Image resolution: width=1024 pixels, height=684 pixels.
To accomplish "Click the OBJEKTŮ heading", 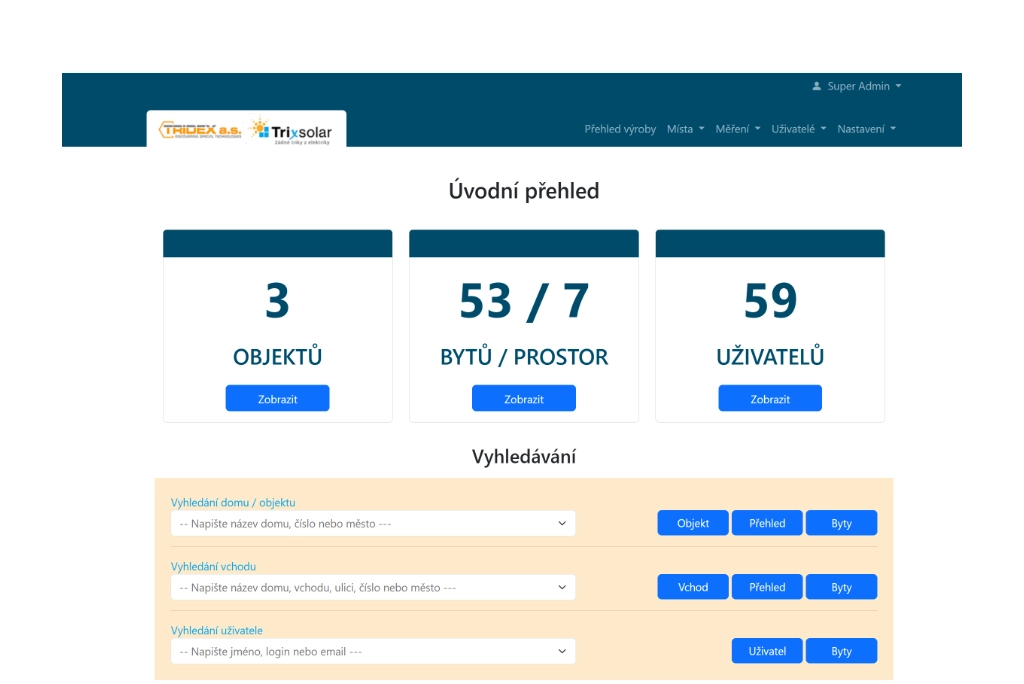I will click(x=278, y=357).
